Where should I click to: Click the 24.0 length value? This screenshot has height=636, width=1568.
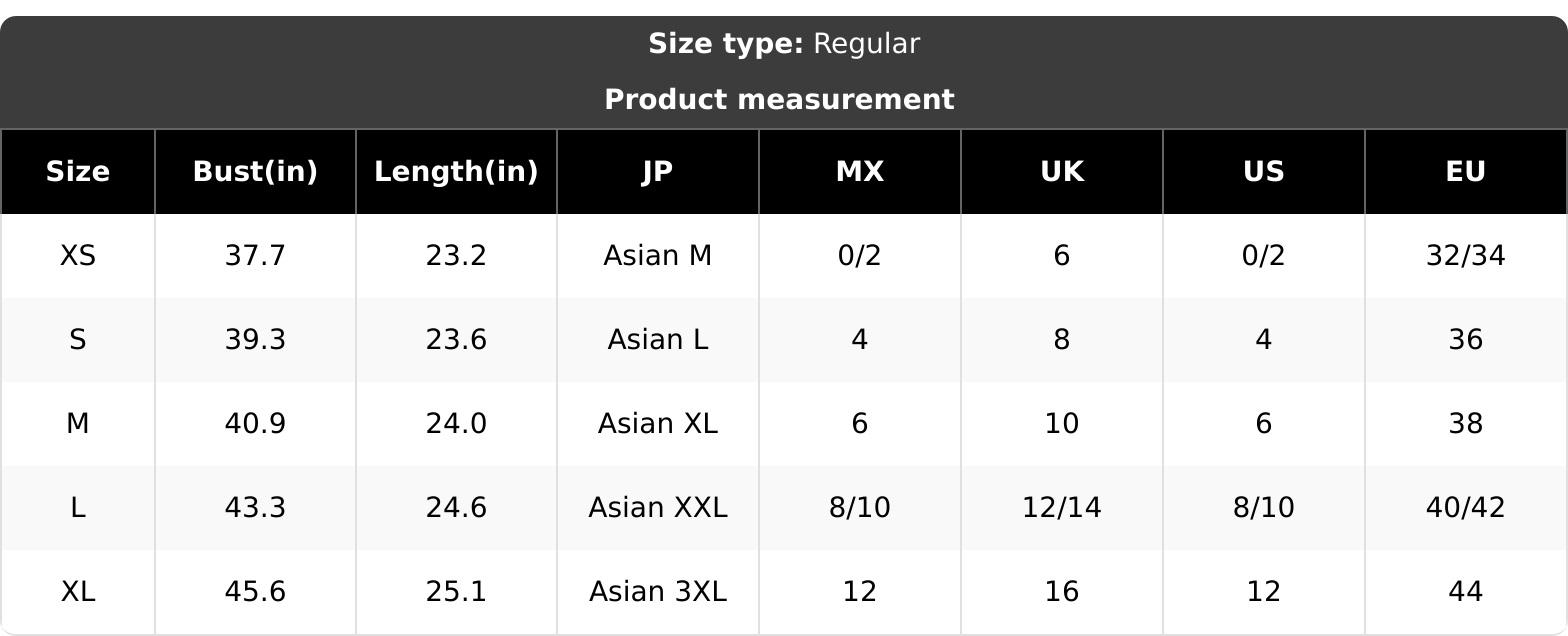[456, 424]
